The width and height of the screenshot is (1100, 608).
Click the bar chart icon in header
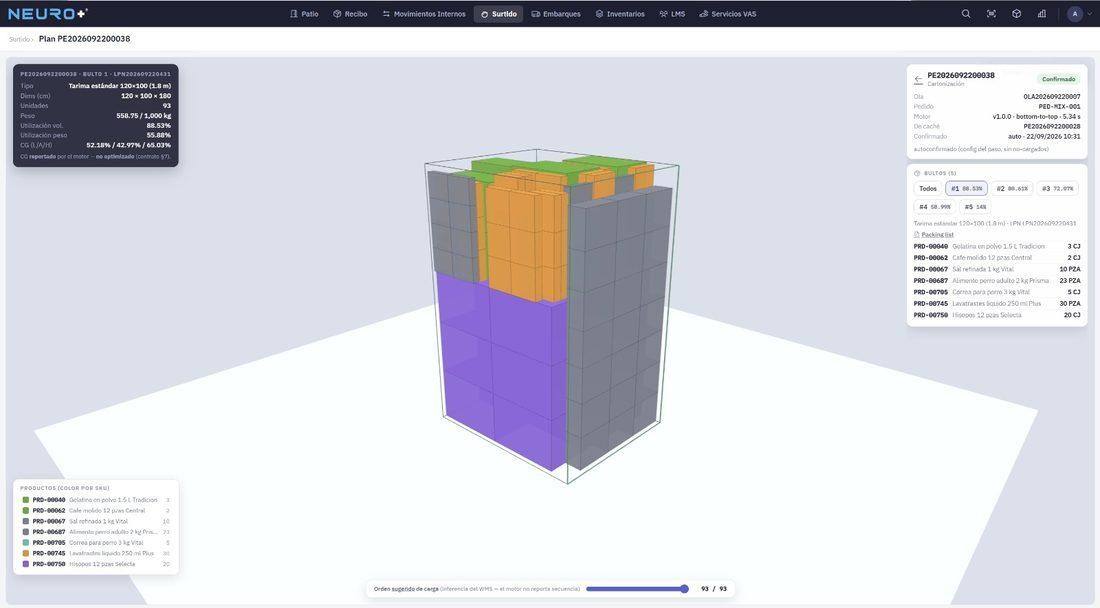pos(1042,14)
